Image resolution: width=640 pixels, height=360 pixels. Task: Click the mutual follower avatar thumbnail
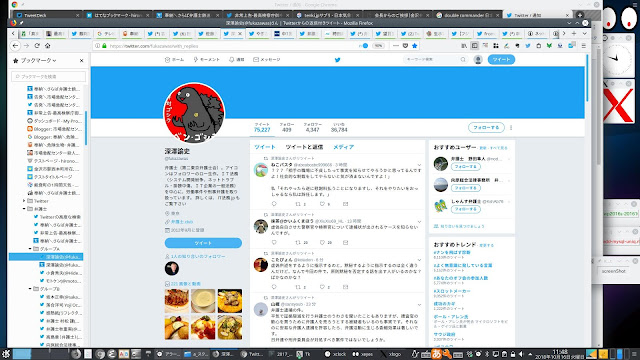pos(172,269)
